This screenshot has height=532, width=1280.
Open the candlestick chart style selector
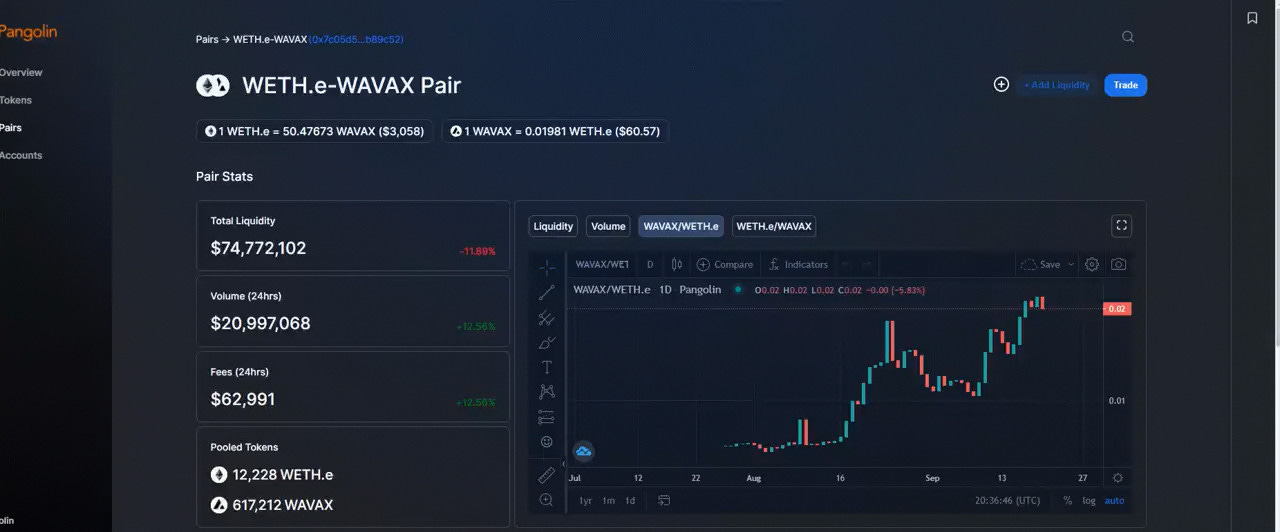coord(677,265)
